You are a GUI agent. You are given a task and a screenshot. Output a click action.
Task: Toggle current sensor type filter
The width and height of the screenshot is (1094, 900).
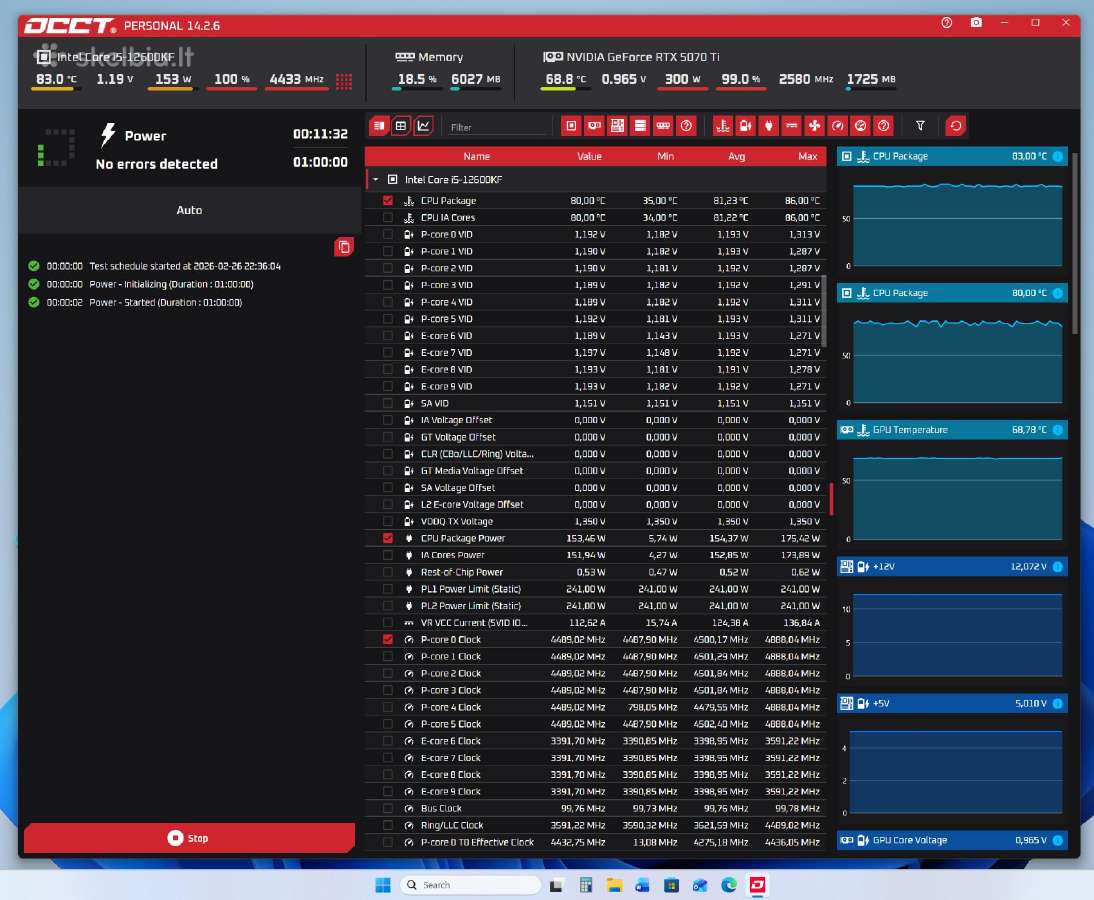792,126
